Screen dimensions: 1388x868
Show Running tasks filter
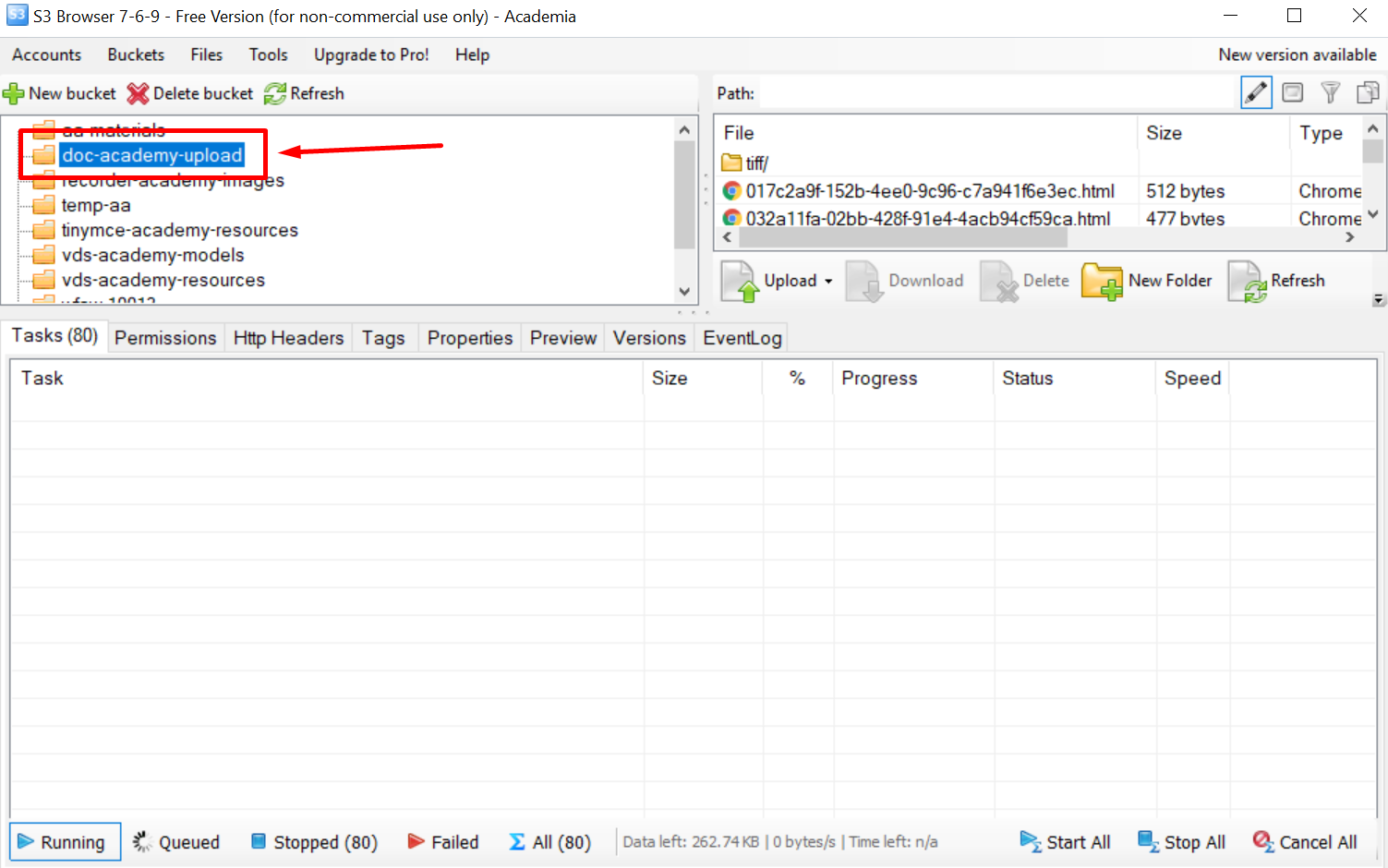tap(65, 842)
